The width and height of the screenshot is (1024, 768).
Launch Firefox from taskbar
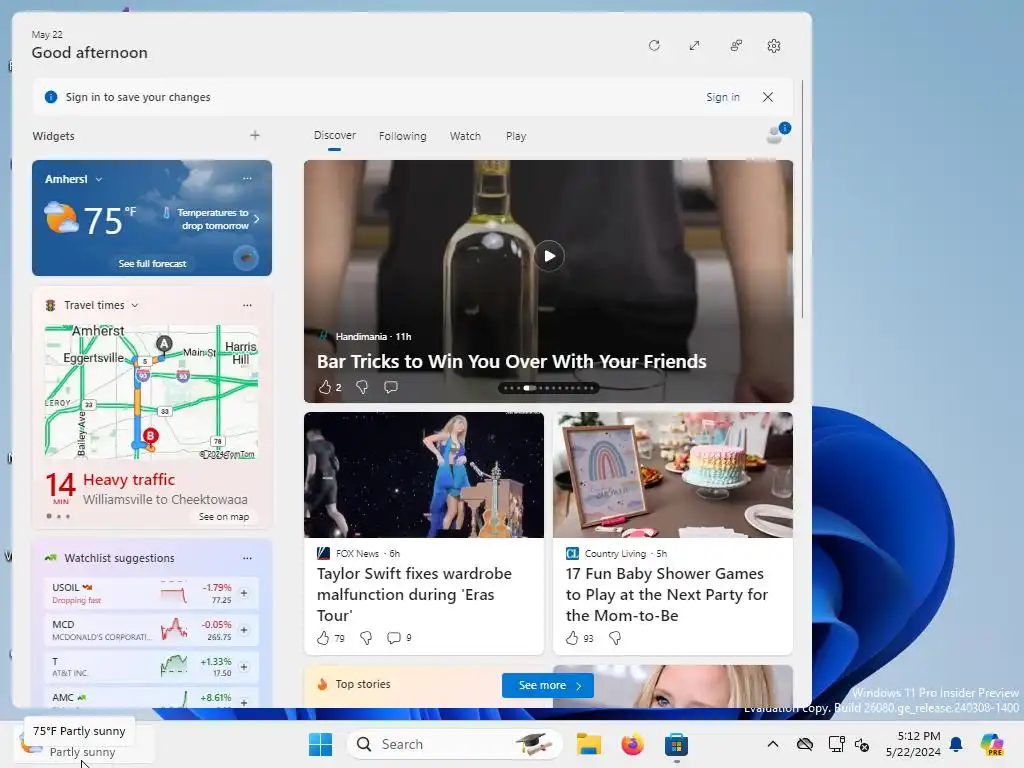632,744
